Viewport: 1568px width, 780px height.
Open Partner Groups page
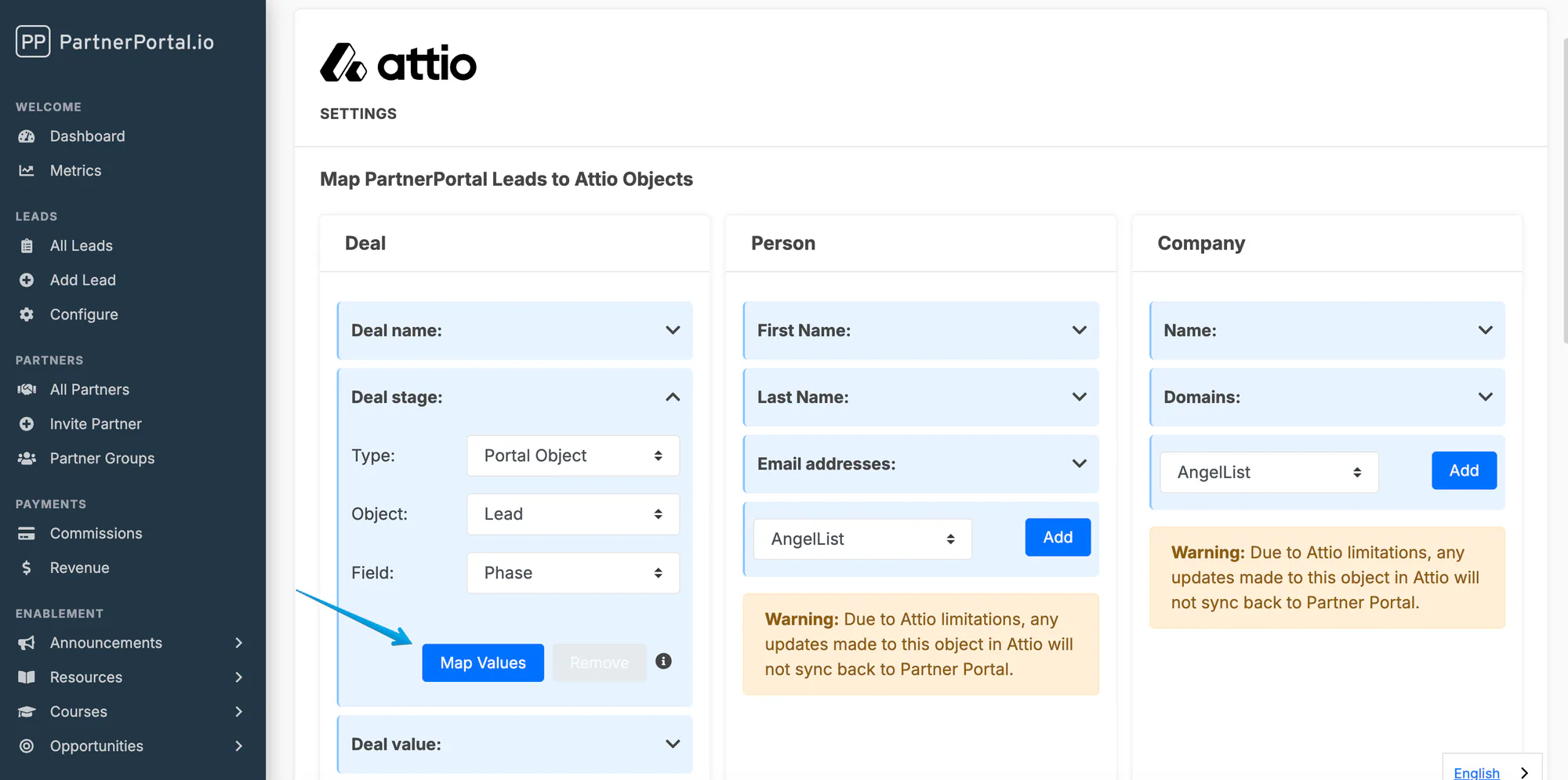click(102, 459)
